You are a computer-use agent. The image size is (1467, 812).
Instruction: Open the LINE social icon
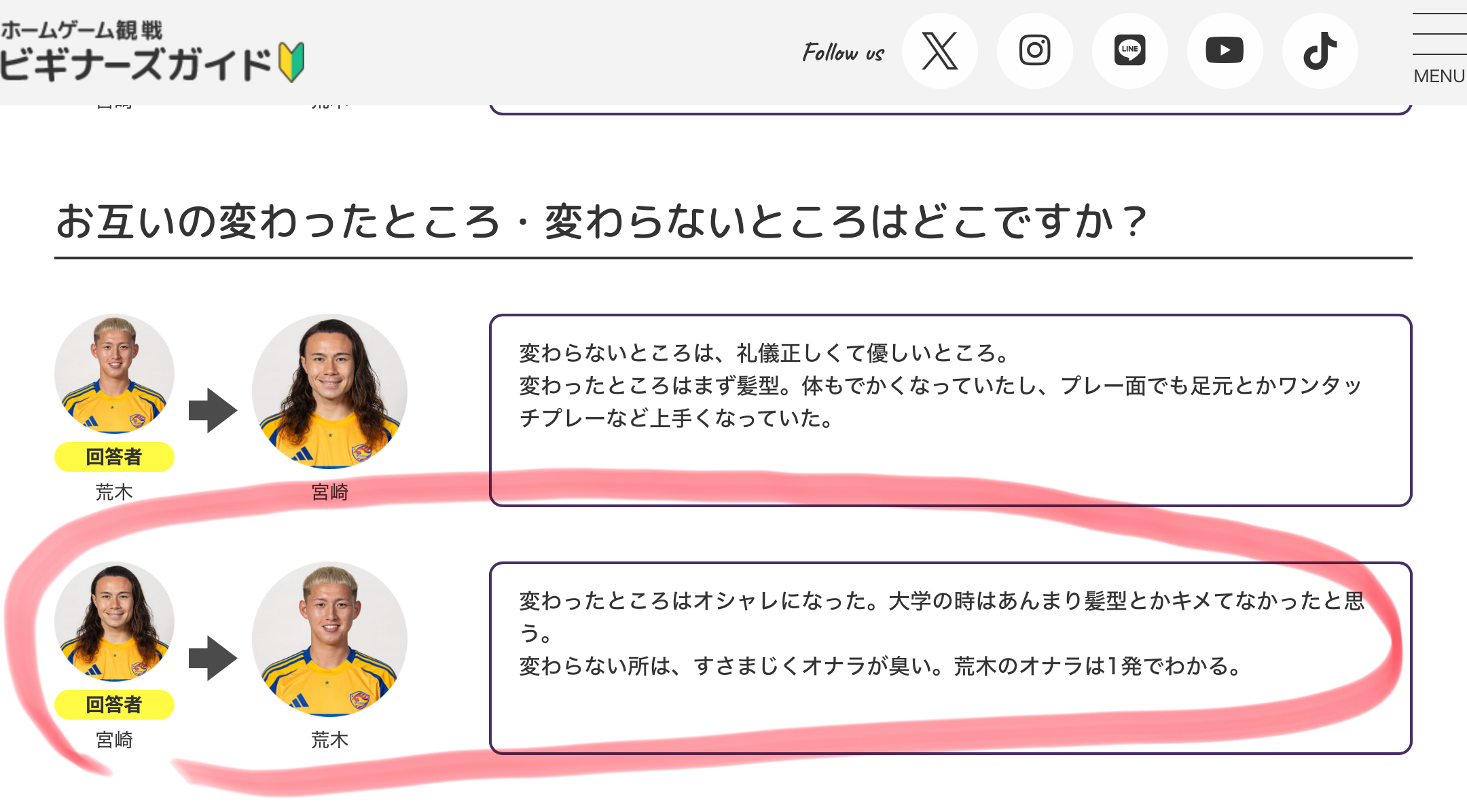[1130, 51]
